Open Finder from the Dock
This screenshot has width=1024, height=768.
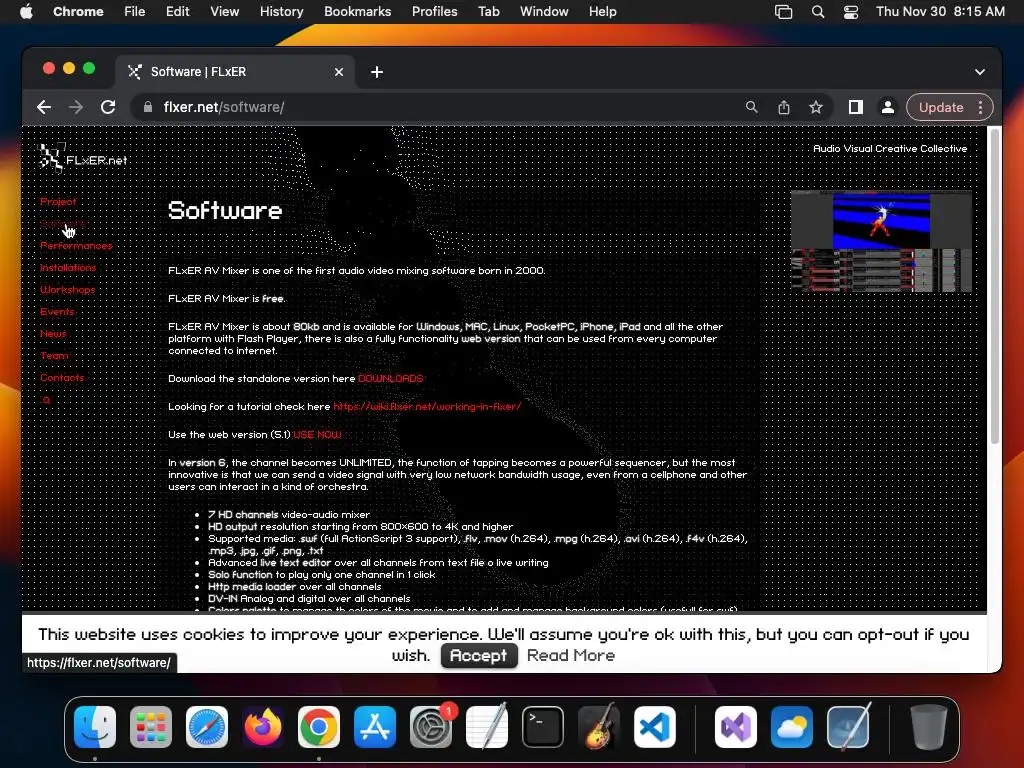click(95, 726)
